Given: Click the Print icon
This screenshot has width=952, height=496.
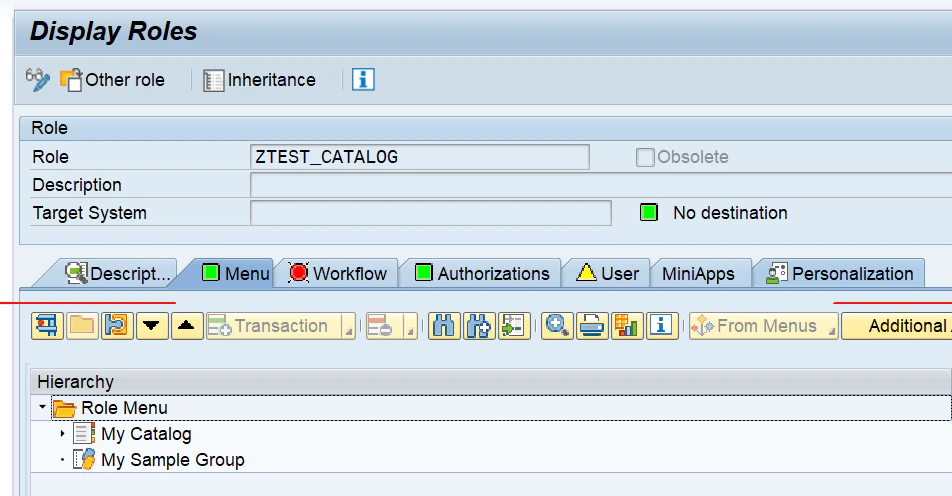Looking at the screenshot, I should [x=592, y=326].
